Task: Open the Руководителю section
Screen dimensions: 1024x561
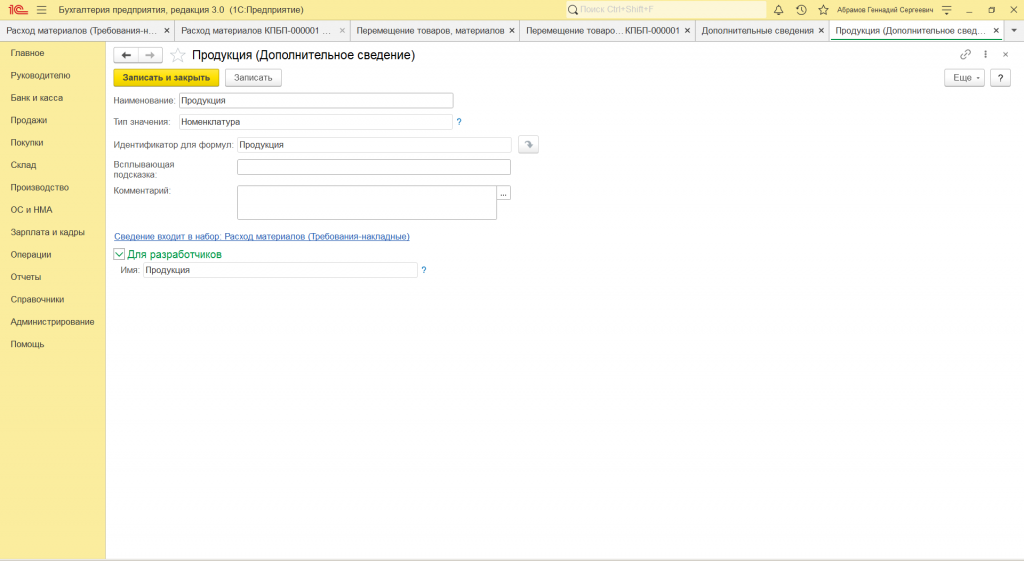Action: (40, 75)
